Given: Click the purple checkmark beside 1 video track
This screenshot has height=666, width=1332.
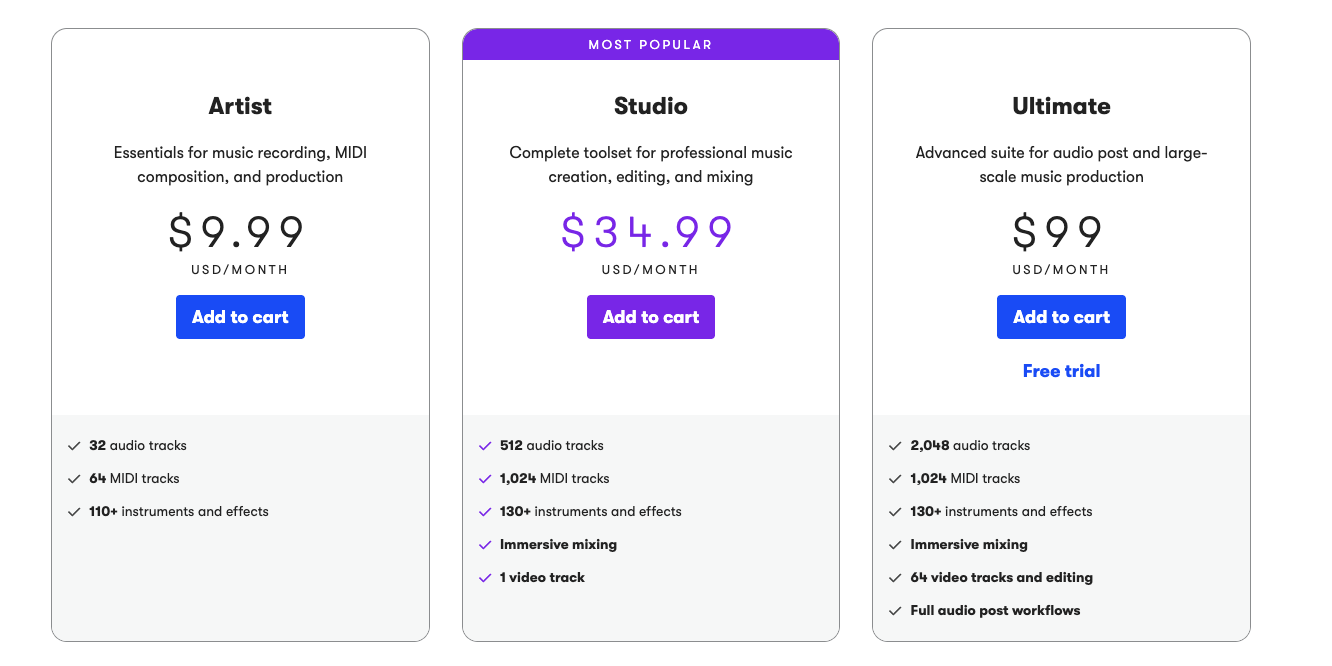Looking at the screenshot, I should [485, 578].
